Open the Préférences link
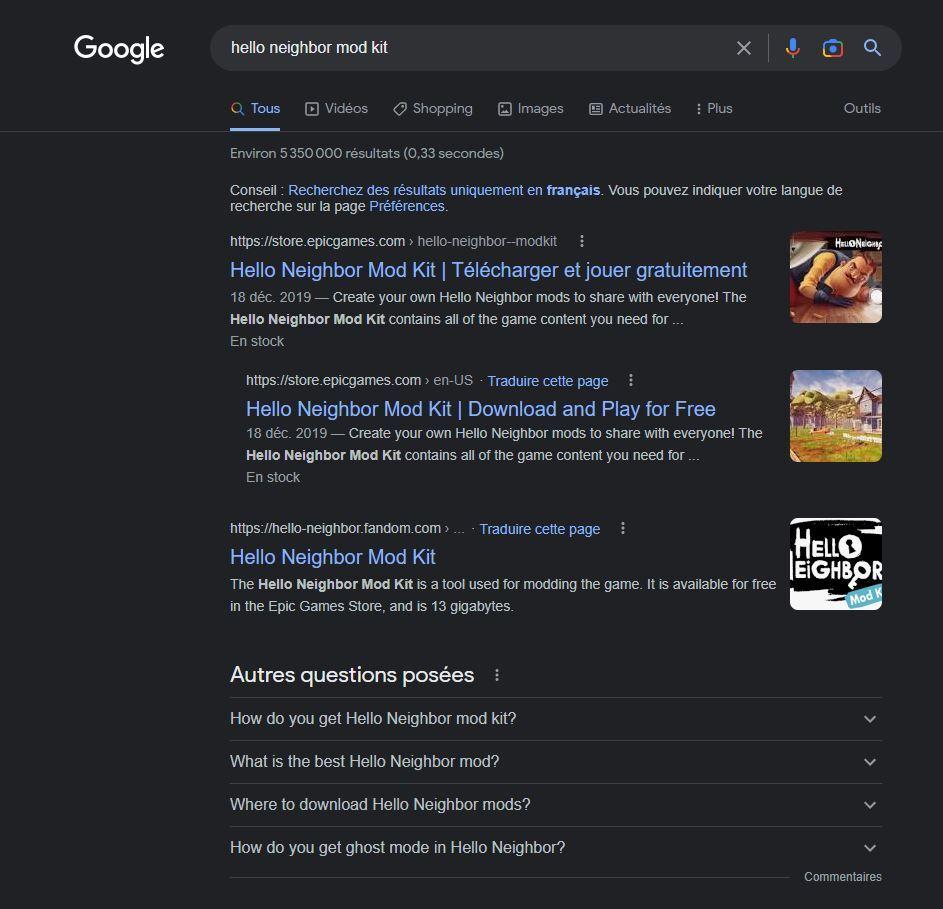This screenshot has width=943, height=909. [407, 206]
